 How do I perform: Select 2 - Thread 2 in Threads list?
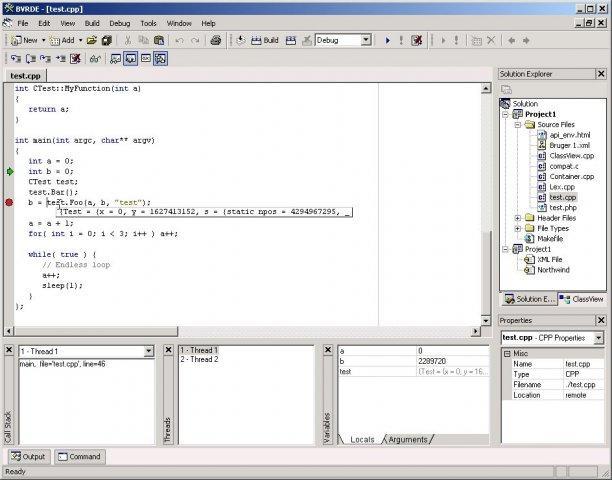tap(199, 359)
